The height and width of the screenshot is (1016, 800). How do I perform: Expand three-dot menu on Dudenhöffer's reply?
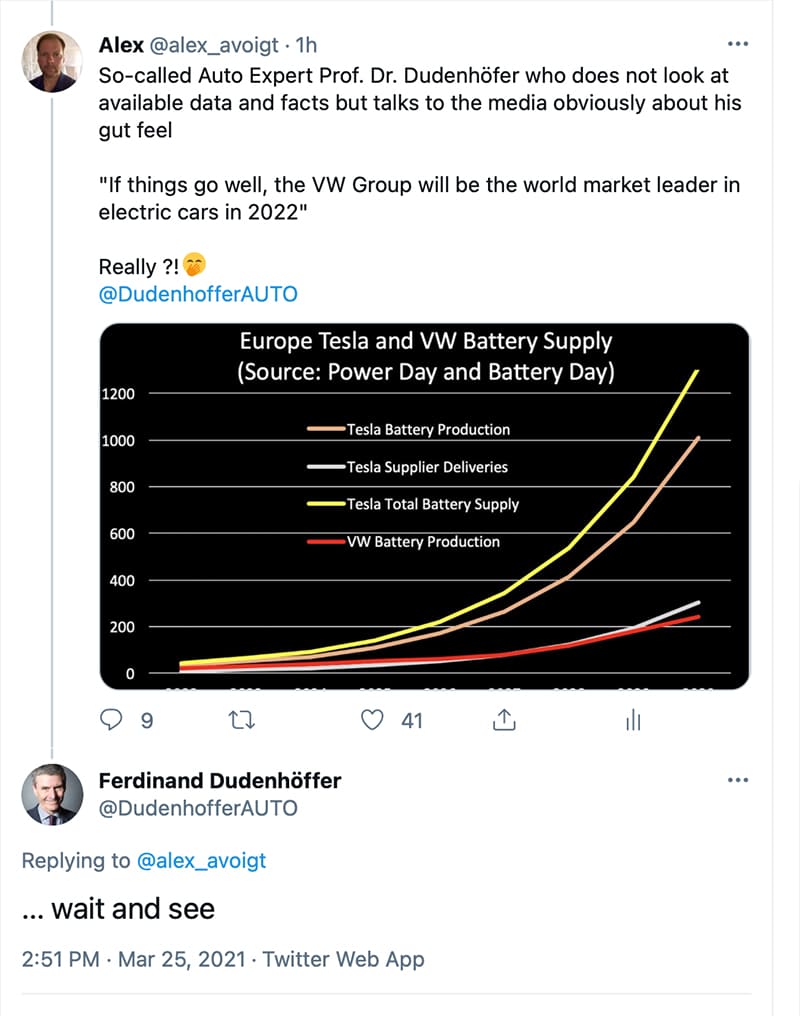tap(738, 780)
